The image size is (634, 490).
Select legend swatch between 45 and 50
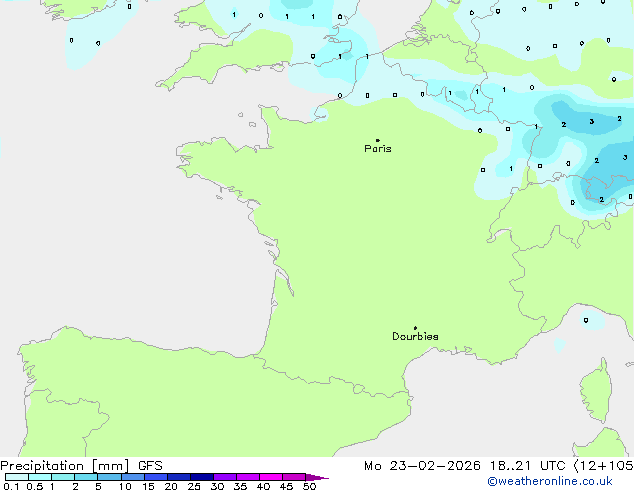click(x=294, y=477)
